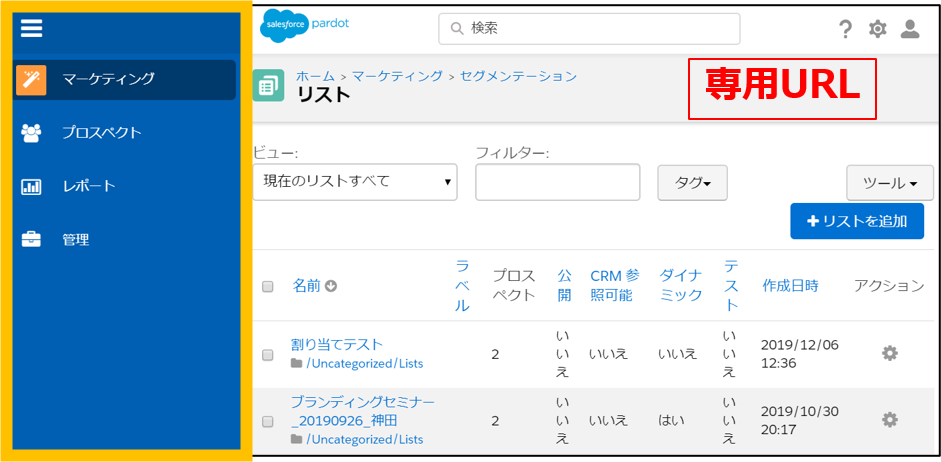Image resolution: width=941 pixels, height=462 pixels.
Task: Open action gear for ブランディングセミナー row
Action: click(889, 420)
